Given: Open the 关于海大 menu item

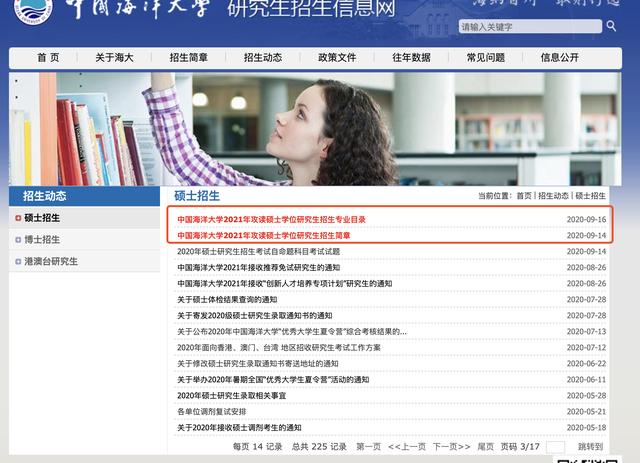Looking at the screenshot, I should (x=114, y=58).
